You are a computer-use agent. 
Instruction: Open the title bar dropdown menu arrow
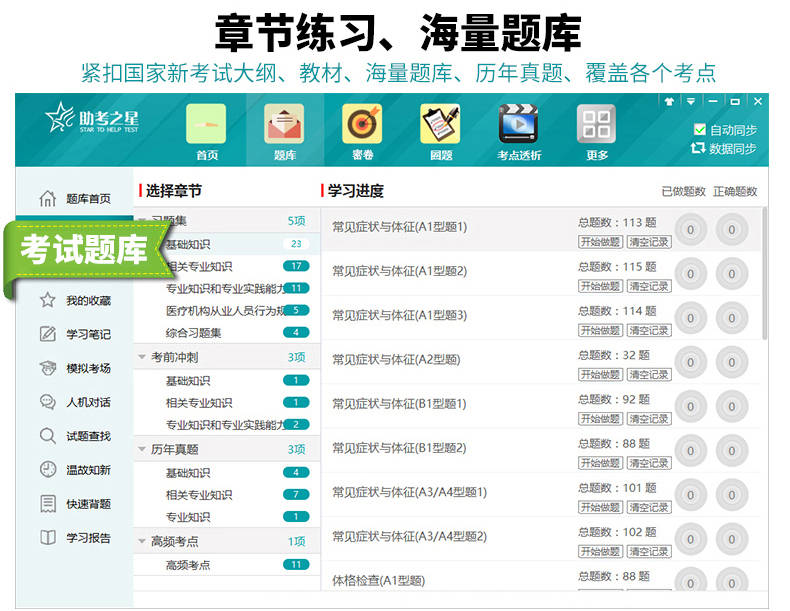pyautogui.click(x=690, y=101)
